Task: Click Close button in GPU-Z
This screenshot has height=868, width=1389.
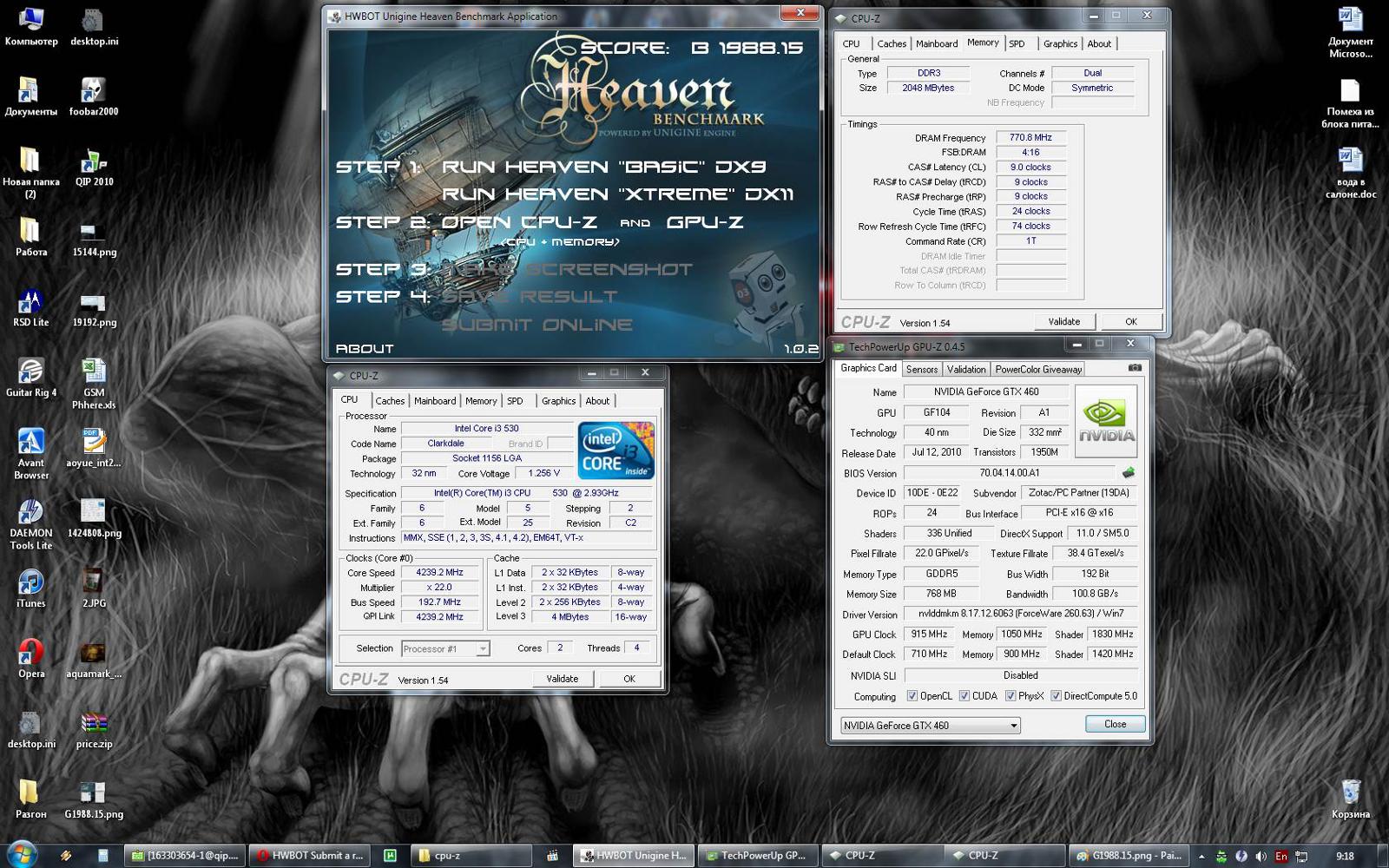Action: (1116, 724)
